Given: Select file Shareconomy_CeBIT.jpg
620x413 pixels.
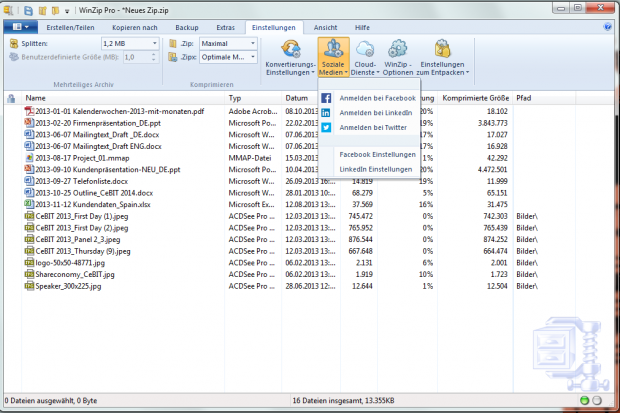Looking at the screenshot, I should tap(75, 275).
